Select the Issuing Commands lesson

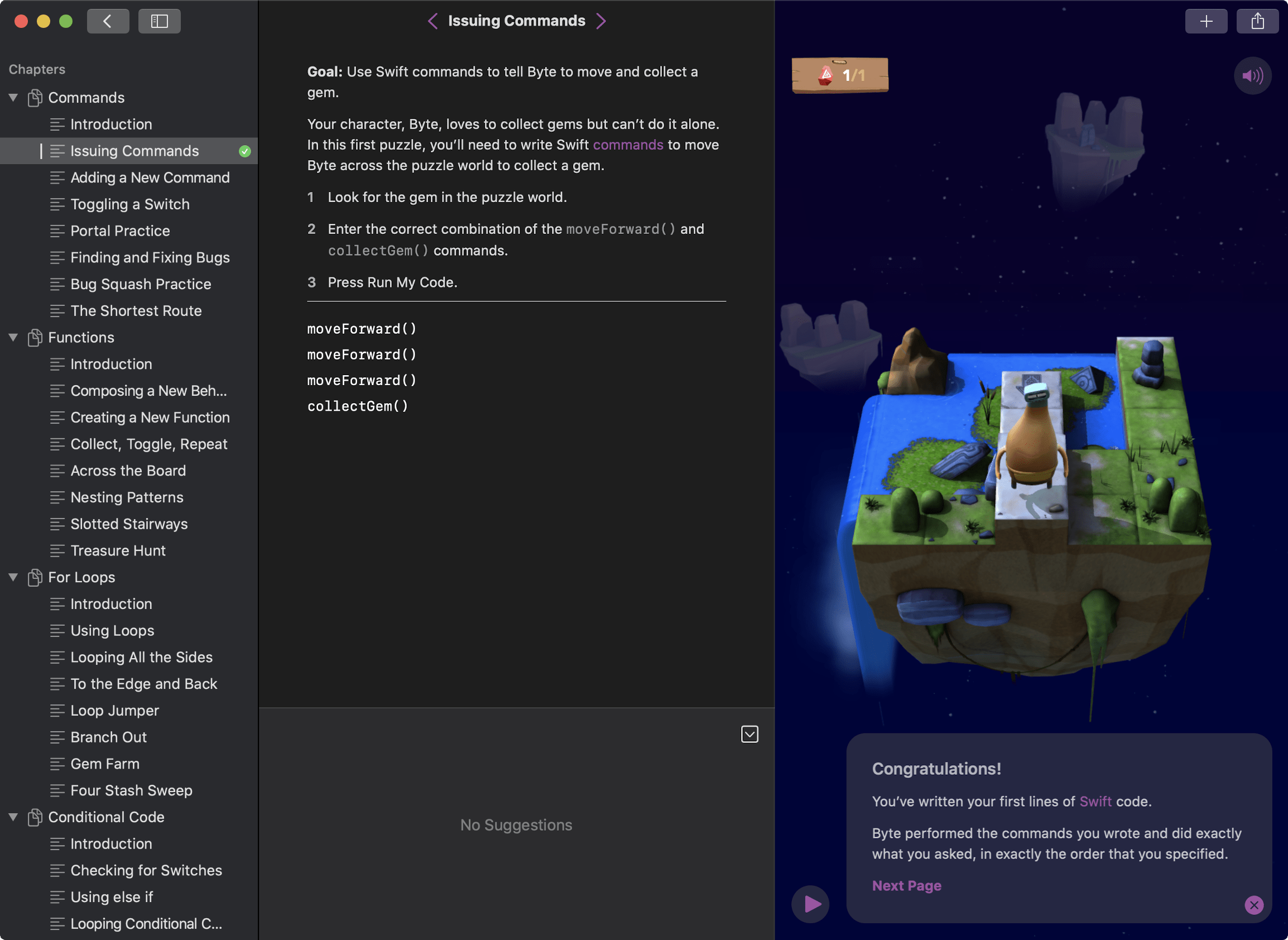(134, 150)
